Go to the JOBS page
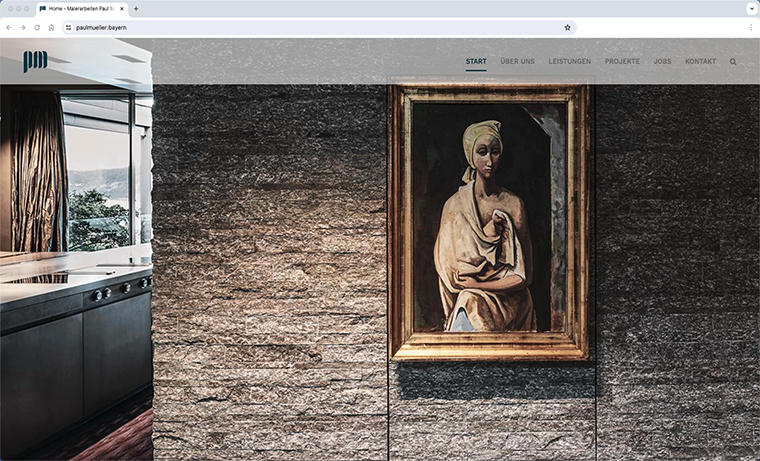The height and width of the screenshot is (461, 760). pos(662,62)
